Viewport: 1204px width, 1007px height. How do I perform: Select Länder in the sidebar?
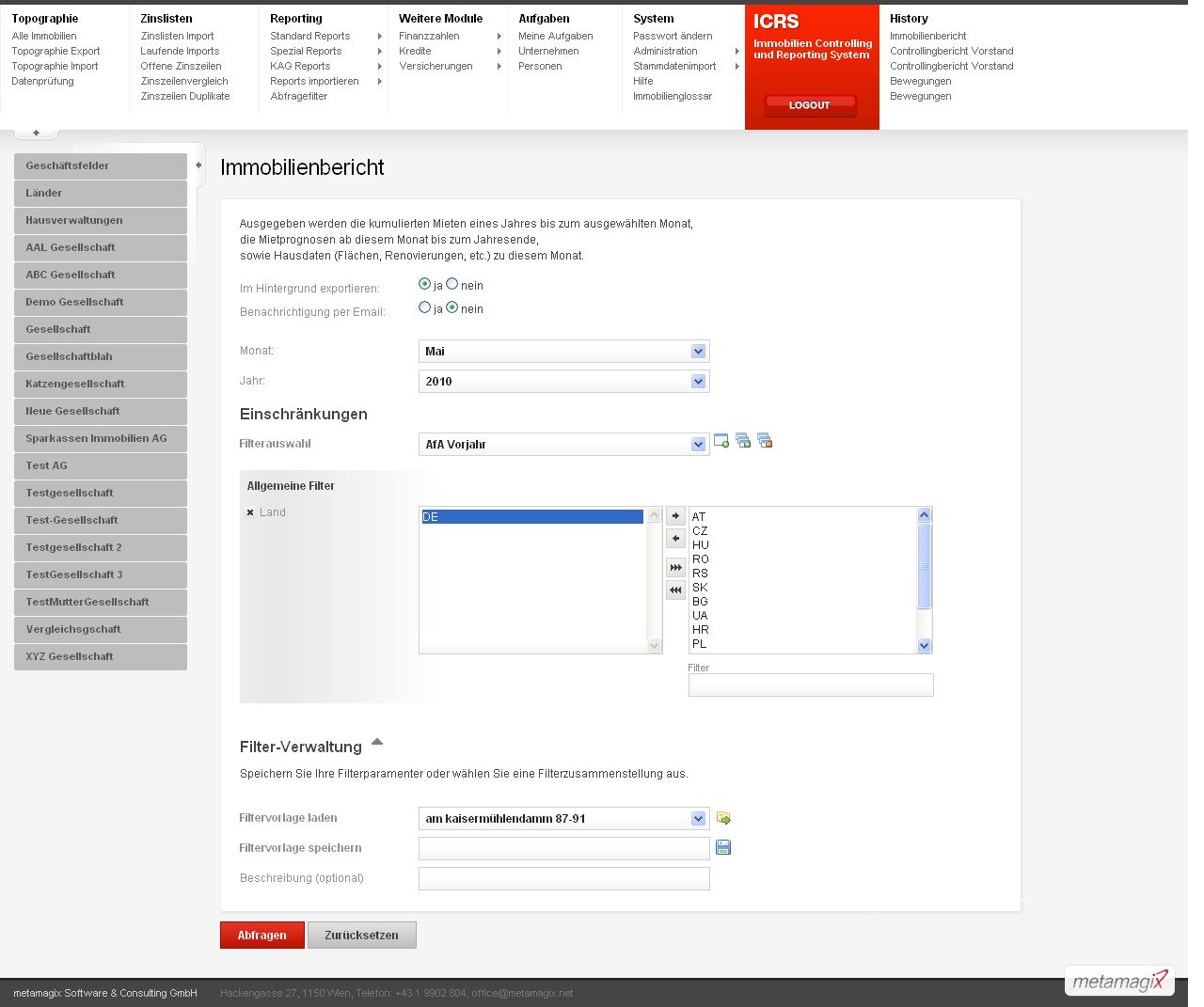pos(101,193)
